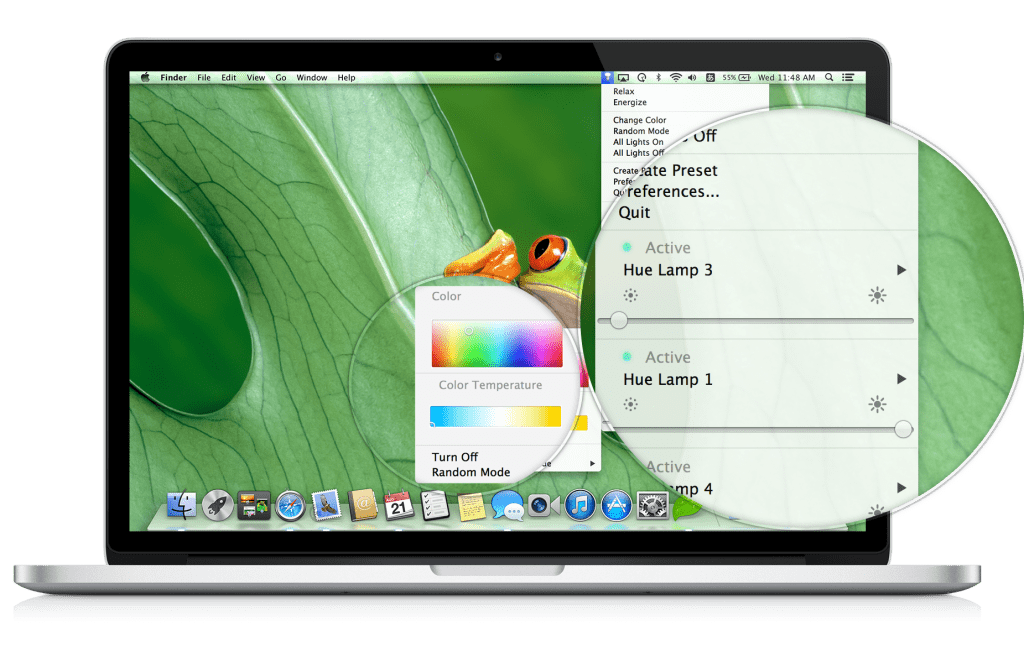Screen dimensions: 1024x662
Task: Open Notification Center list icon
Action: tap(848, 77)
